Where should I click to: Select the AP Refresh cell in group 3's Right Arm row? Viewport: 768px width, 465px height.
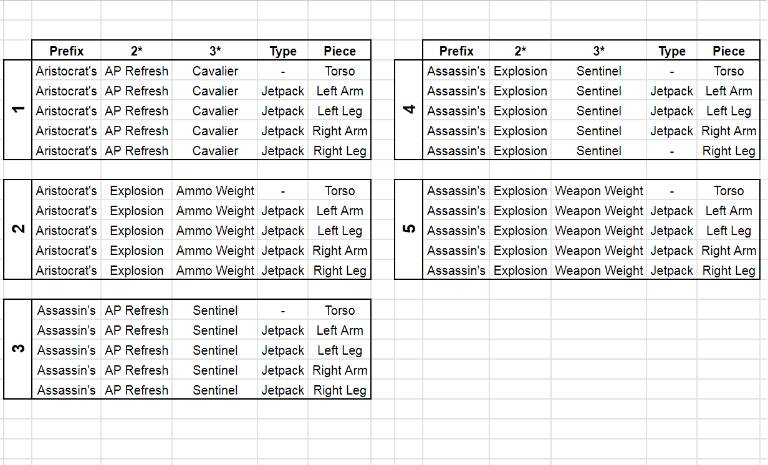pos(137,370)
